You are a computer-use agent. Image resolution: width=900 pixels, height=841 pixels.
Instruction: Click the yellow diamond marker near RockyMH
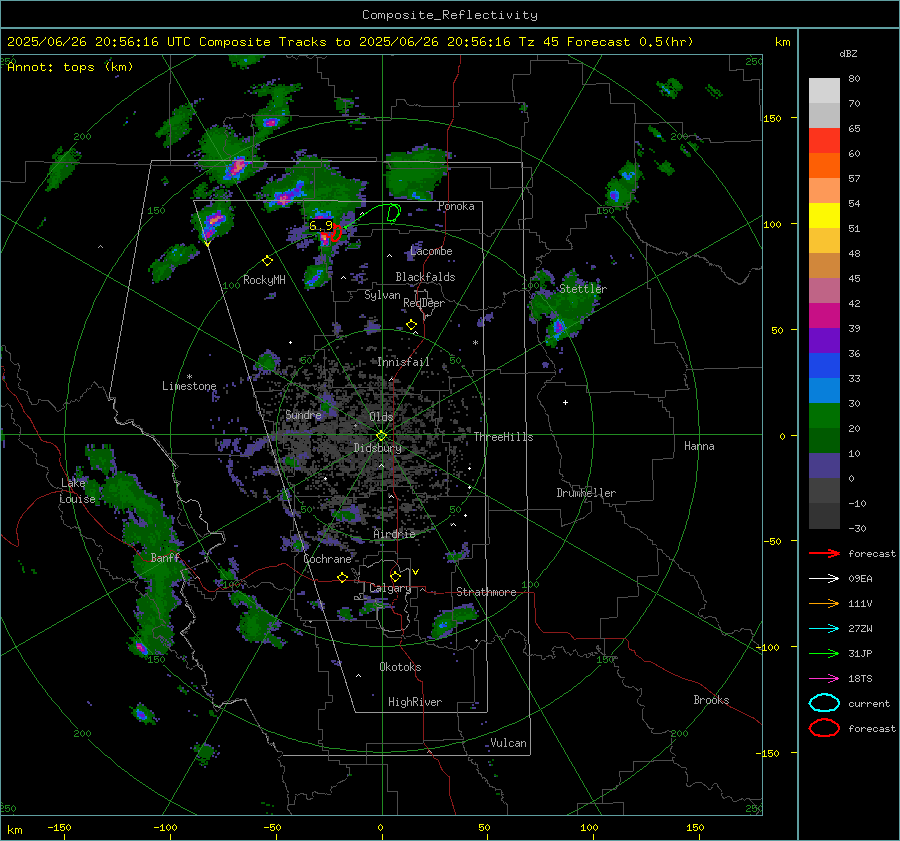[267, 261]
